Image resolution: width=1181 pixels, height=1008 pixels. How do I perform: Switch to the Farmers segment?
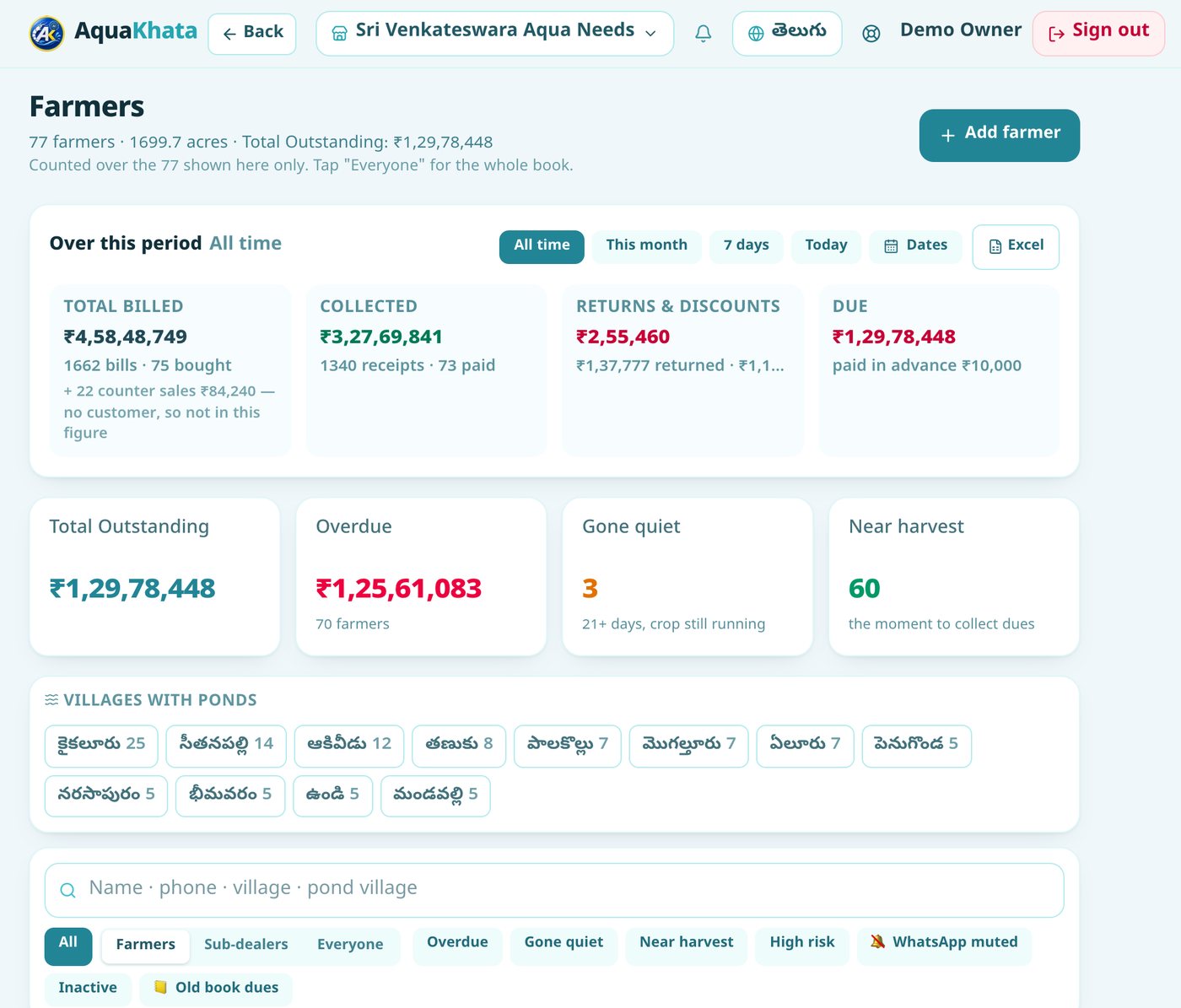click(x=146, y=946)
